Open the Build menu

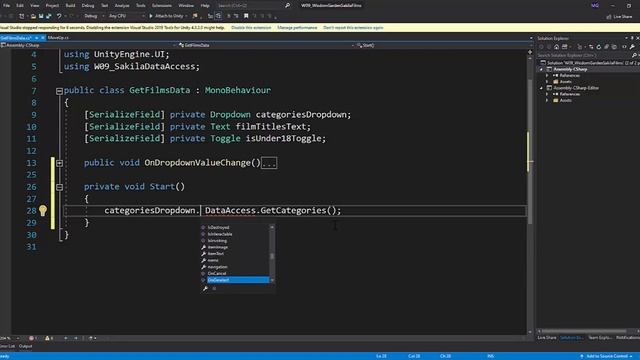pyautogui.click(x=70, y=6)
